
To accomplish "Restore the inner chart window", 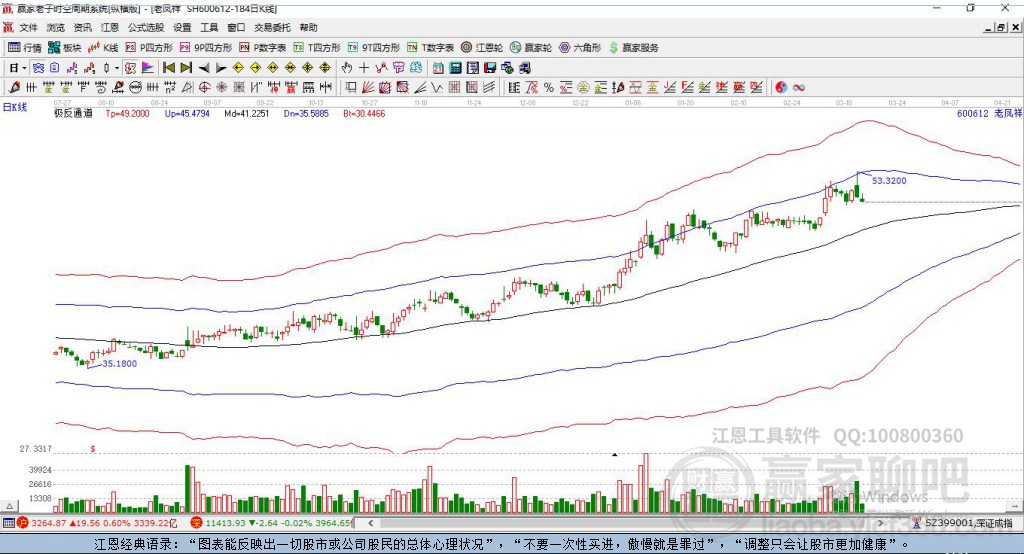I will [1001, 27].
